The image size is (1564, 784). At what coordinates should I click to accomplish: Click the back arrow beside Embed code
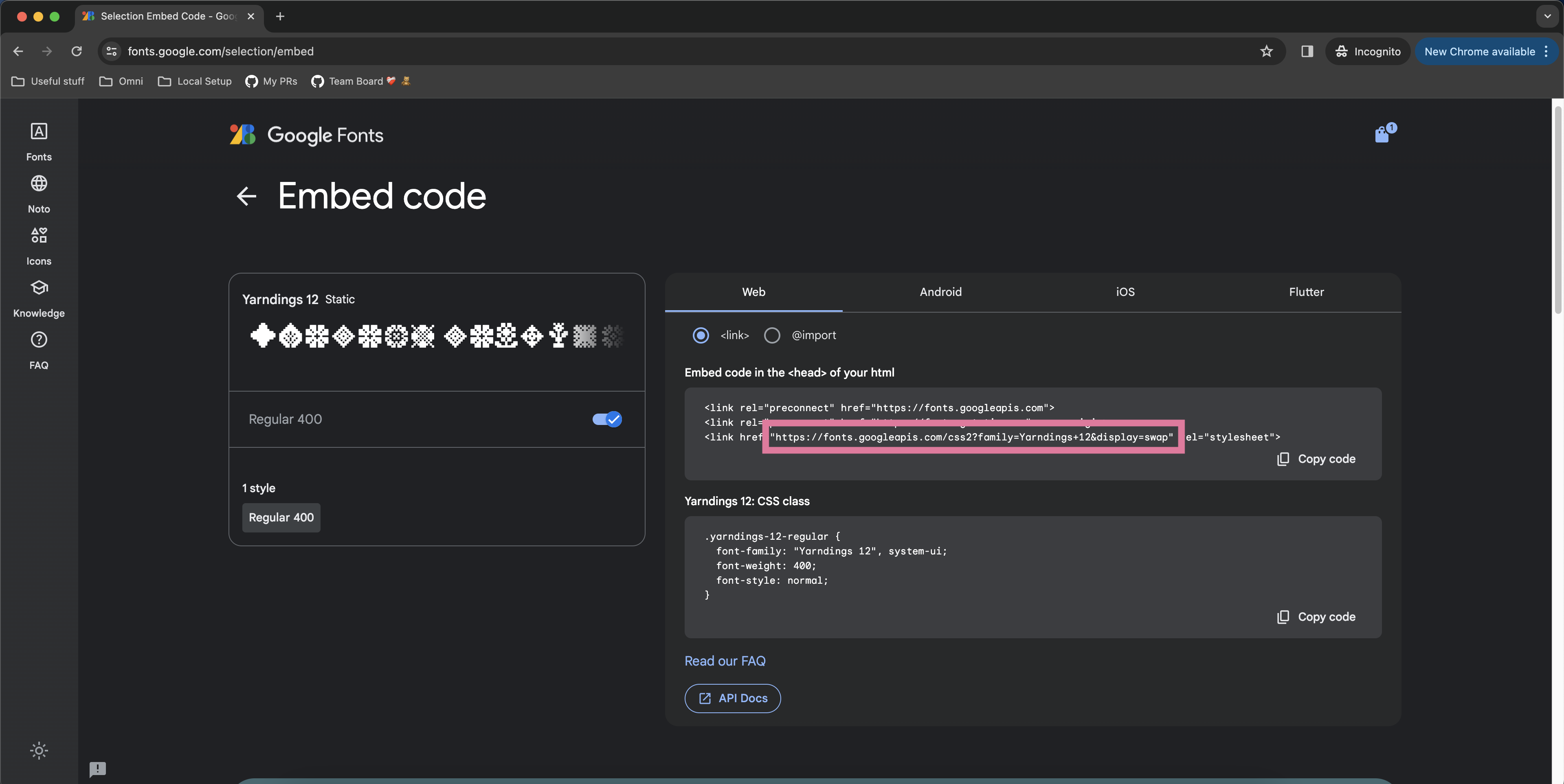tap(246, 196)
